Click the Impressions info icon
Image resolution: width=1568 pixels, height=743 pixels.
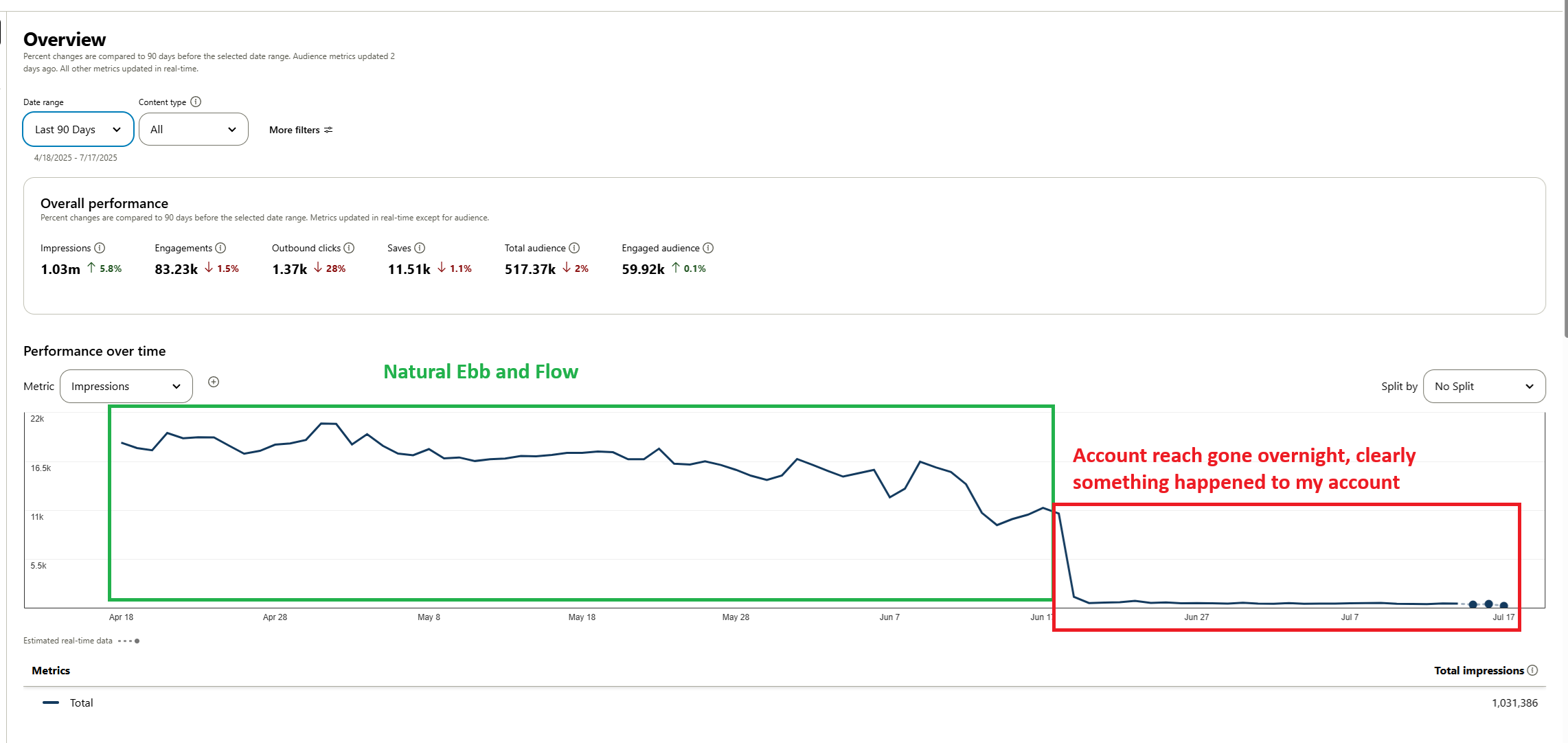[x=100, y=248]
